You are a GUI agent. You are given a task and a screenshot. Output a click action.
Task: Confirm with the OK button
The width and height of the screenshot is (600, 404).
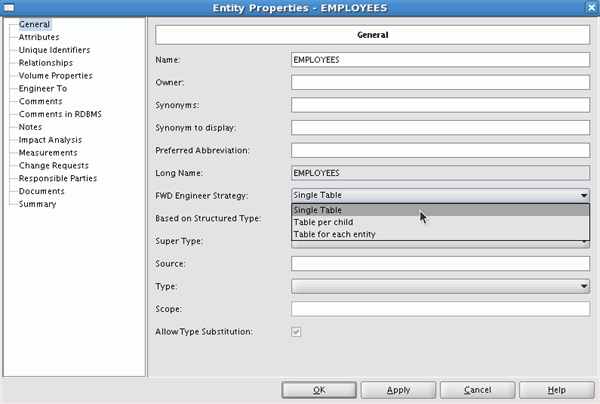click(x=319, y=390)
